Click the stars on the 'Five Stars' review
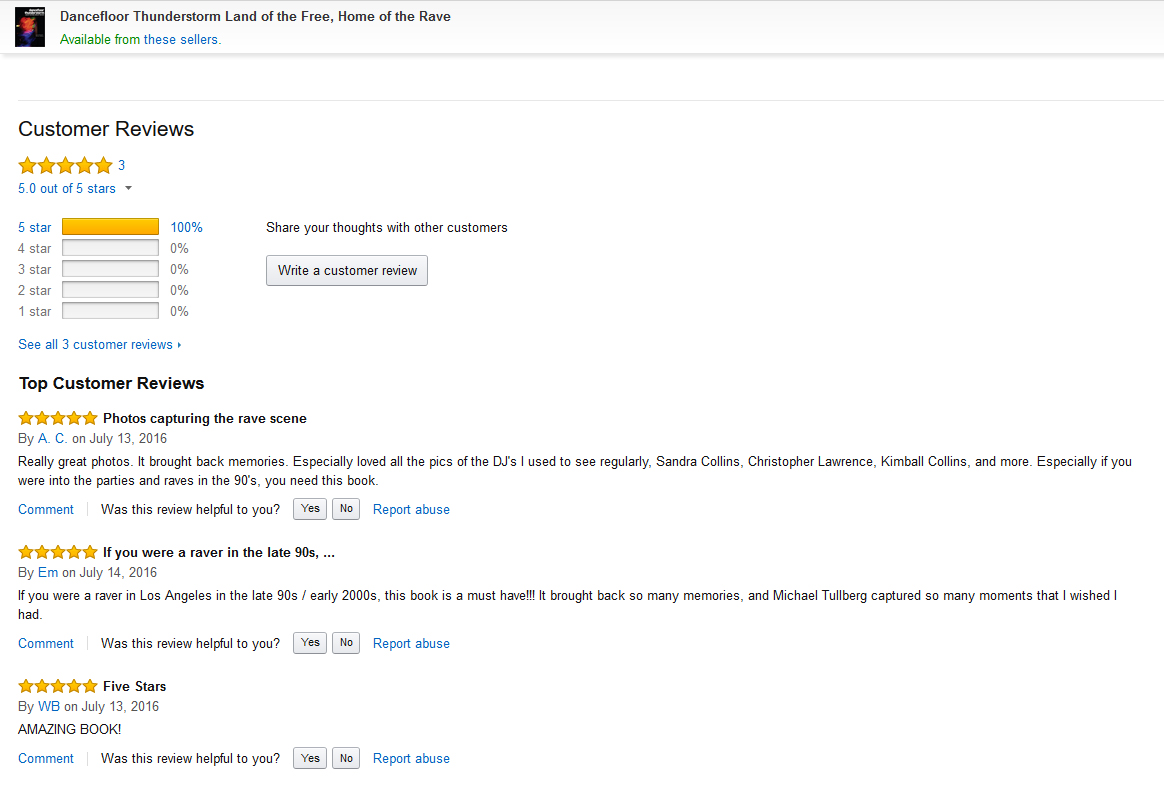This screenshot has height=790, width=1164. pos(58,686)
